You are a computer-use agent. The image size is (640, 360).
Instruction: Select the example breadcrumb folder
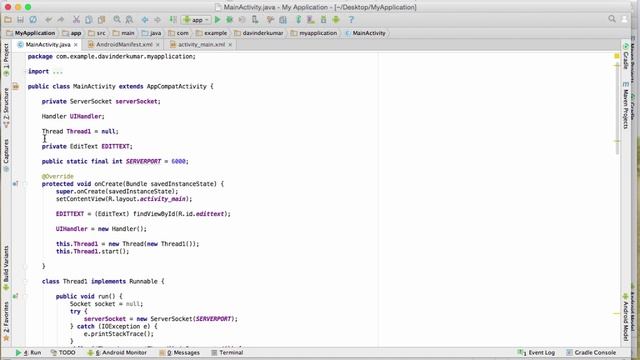point(211,33)
